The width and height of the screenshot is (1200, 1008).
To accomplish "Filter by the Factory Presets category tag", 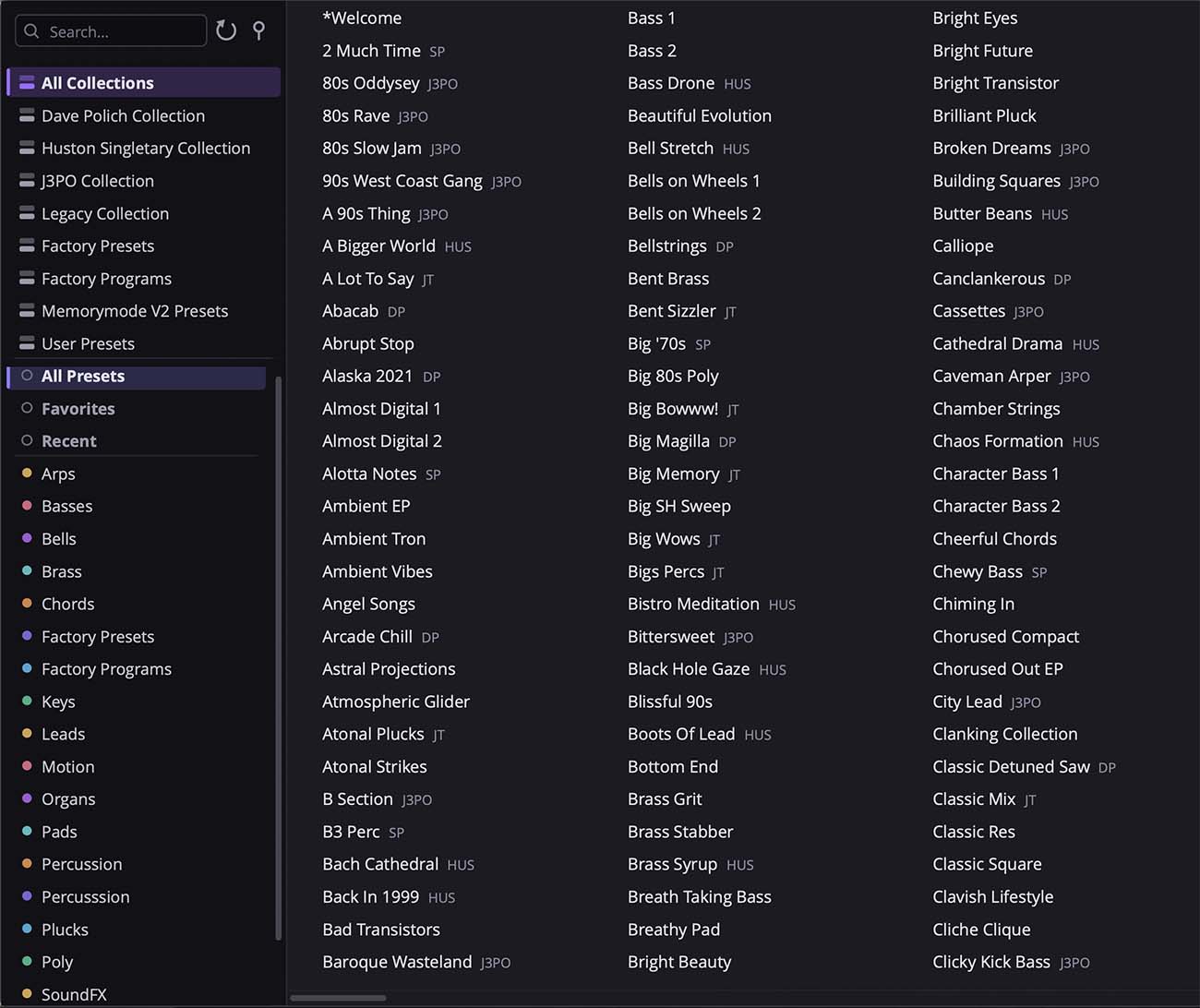I will 98,636.
